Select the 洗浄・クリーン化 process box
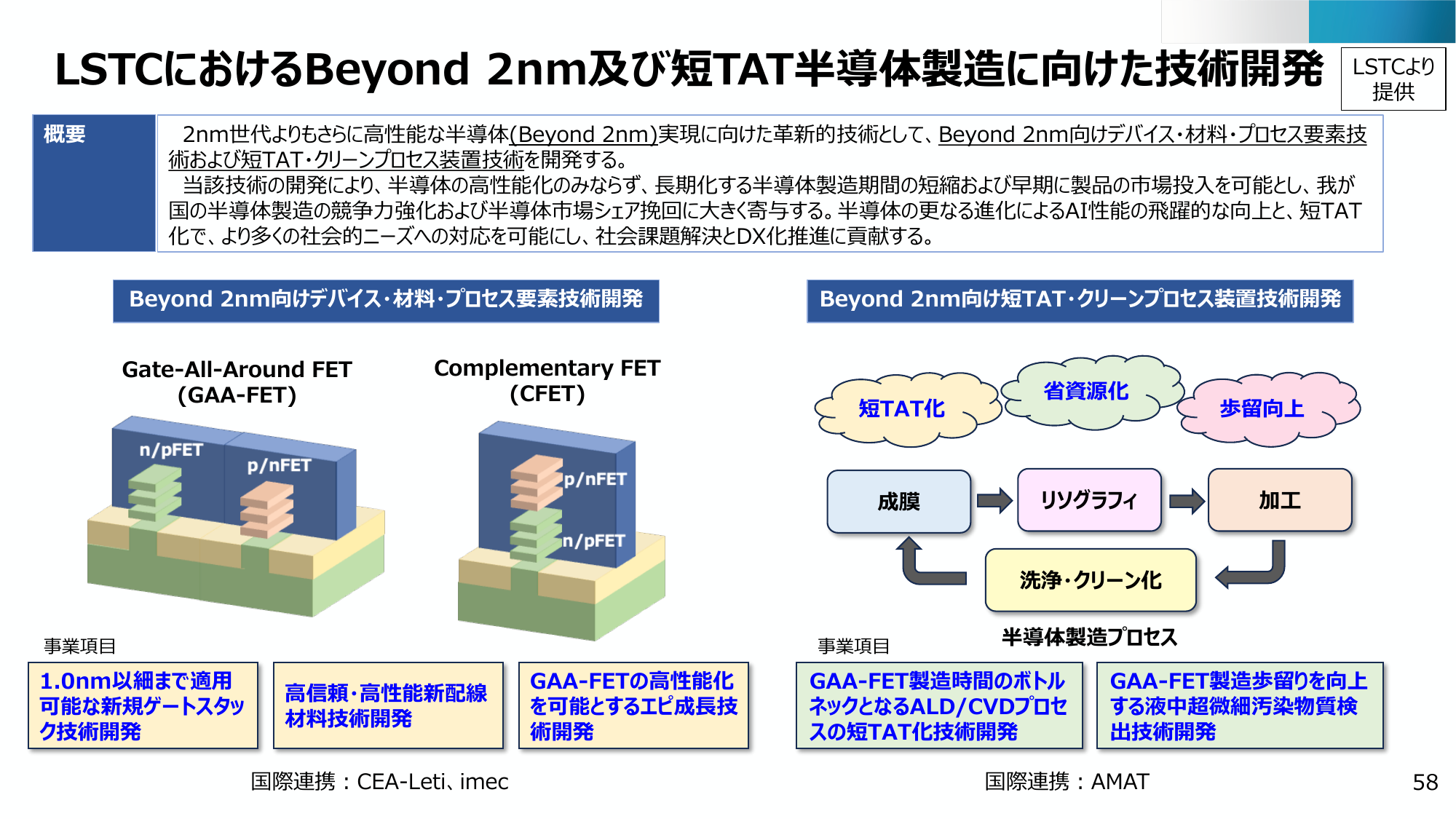Screen dimensions: 1456x819 click(x=1090, y=580)
